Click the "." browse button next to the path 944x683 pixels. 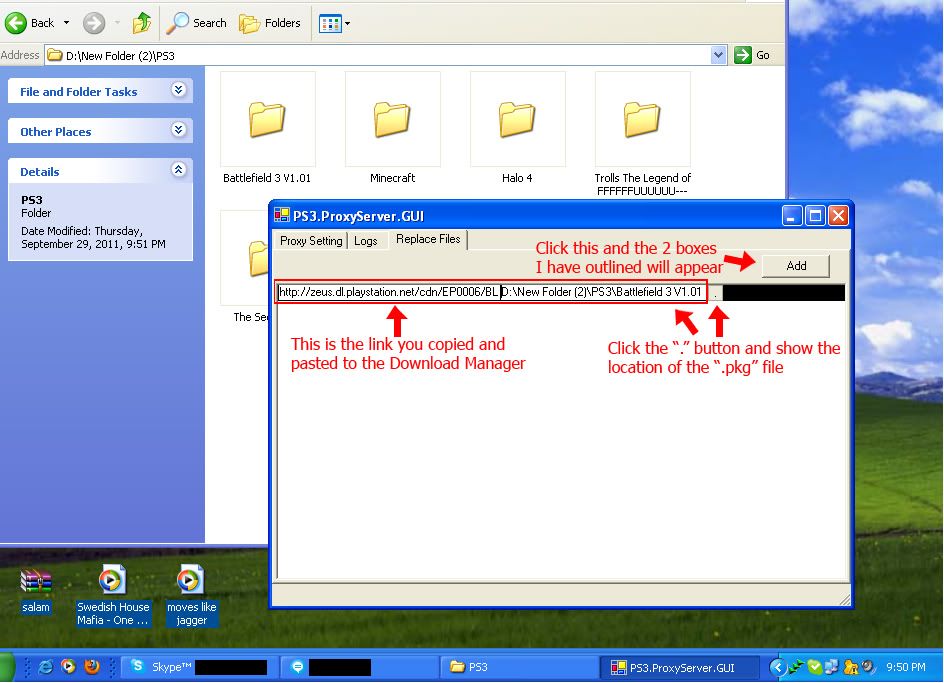point(715,293)
